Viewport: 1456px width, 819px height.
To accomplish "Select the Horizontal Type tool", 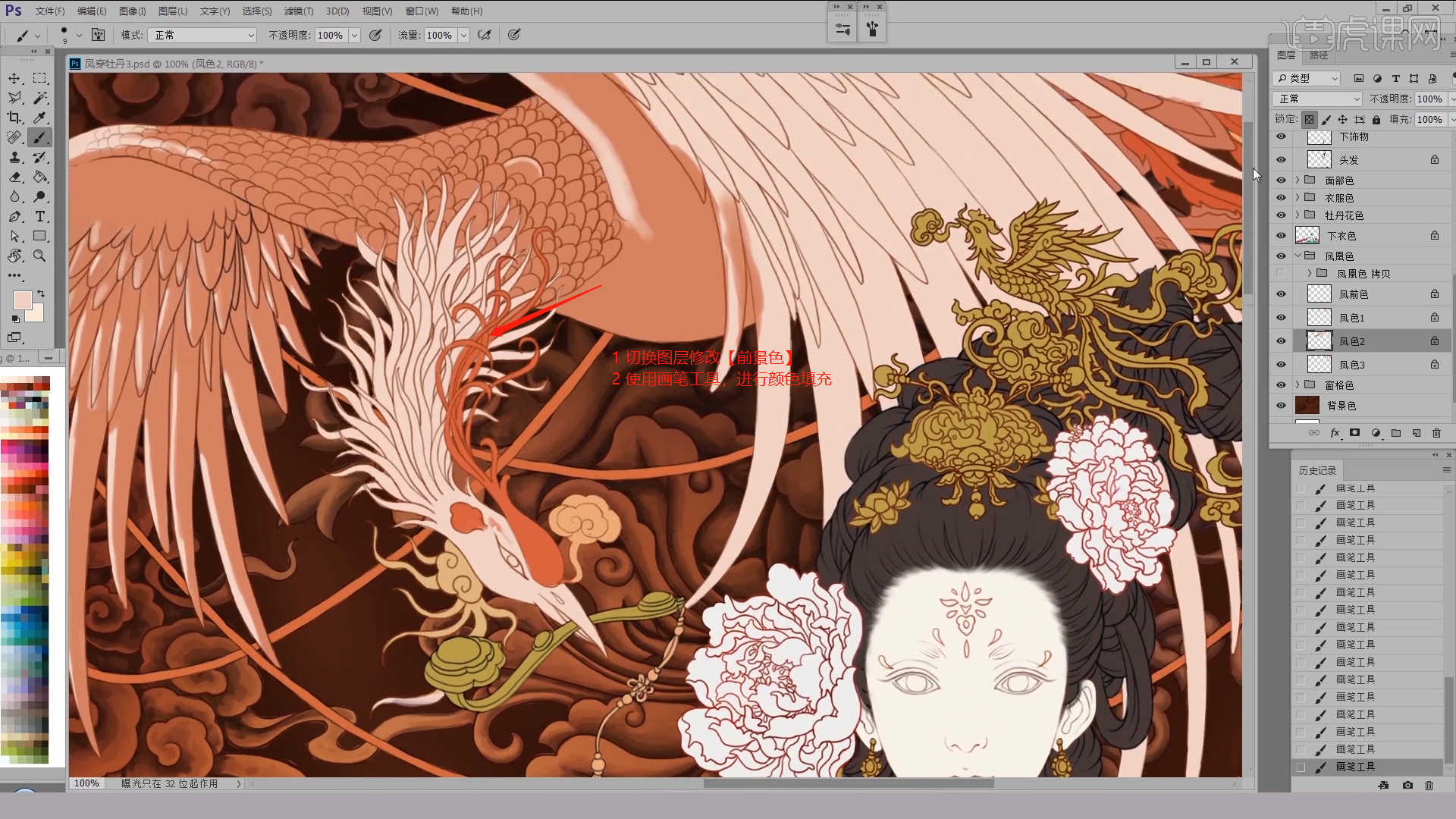I will click(40, 216).
